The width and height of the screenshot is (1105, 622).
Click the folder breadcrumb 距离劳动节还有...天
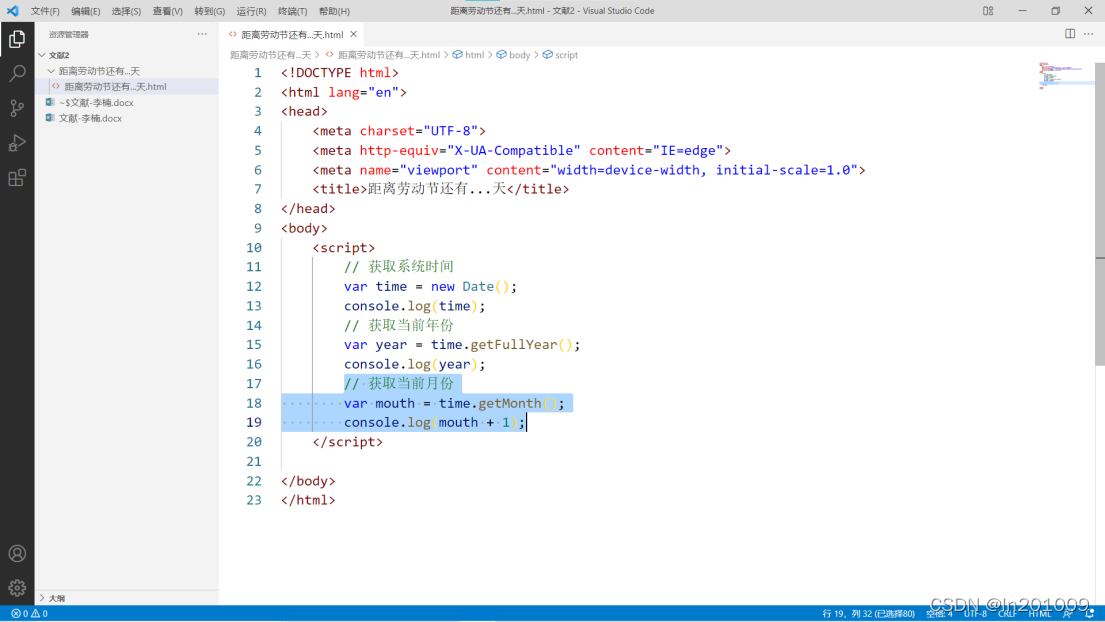[x=271, y=55]
